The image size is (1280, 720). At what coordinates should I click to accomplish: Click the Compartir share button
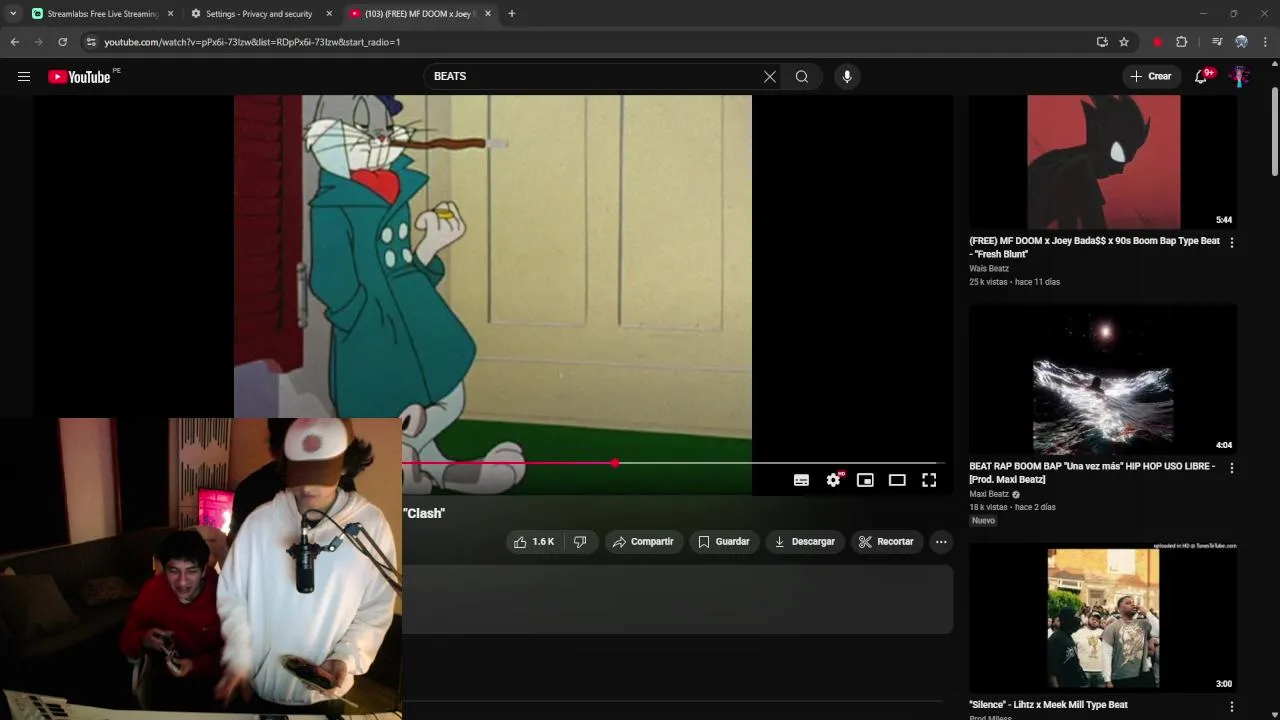(x=644, y=541)
